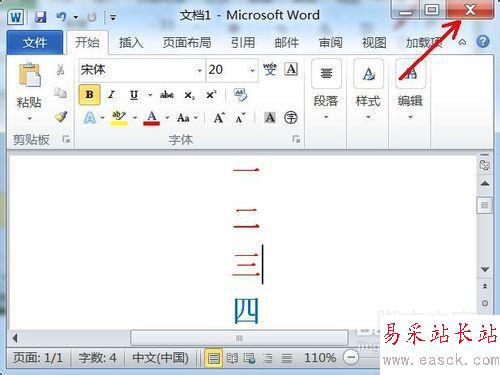Expand the font name dropdown arrow
The height and width of the screenshot is (375, 500).
(199, 70)
